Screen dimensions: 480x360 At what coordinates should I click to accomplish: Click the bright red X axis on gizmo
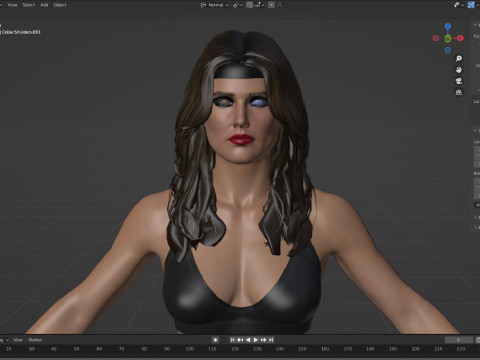460,38
